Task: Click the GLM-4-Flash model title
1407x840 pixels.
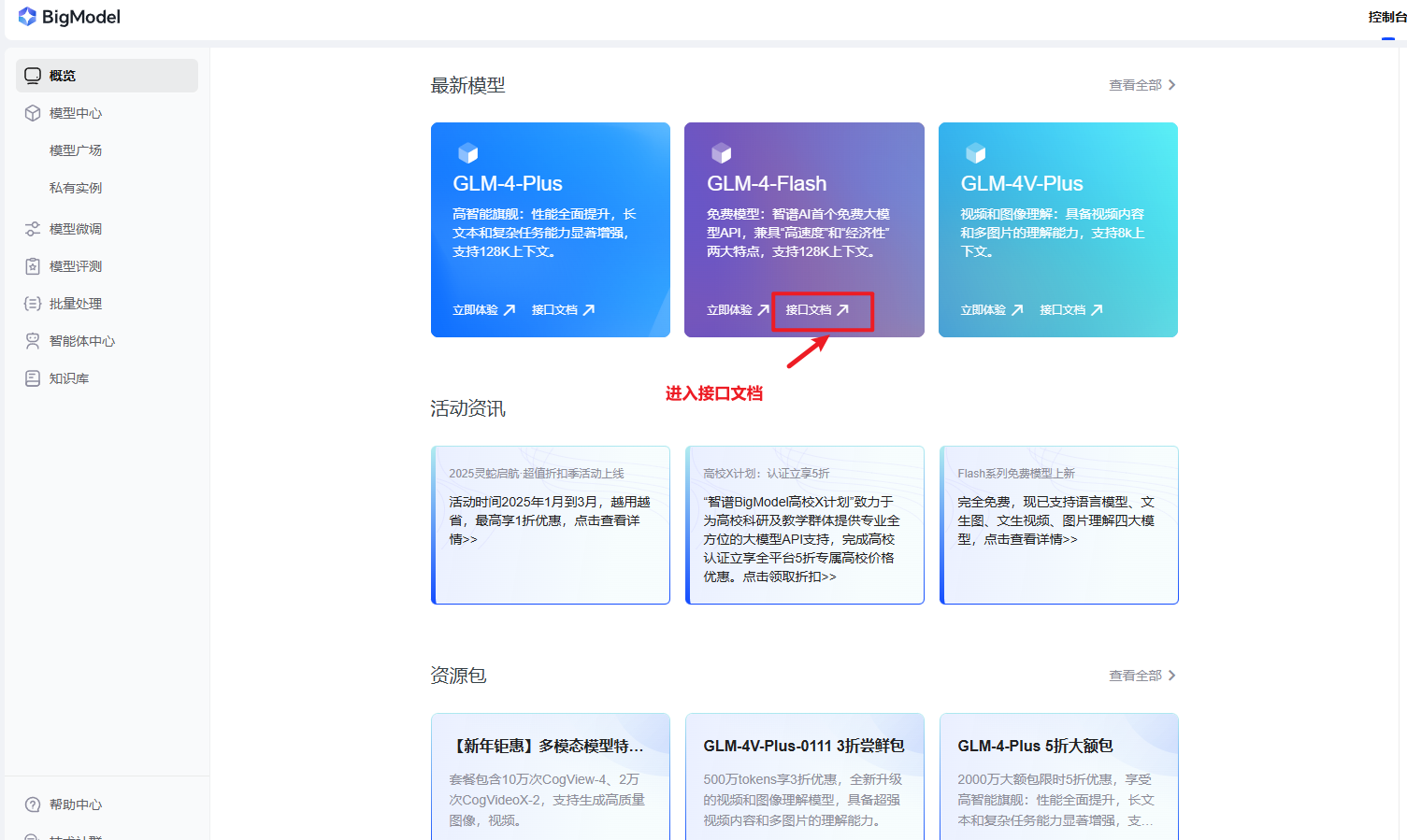Action: tap(767, 183)
